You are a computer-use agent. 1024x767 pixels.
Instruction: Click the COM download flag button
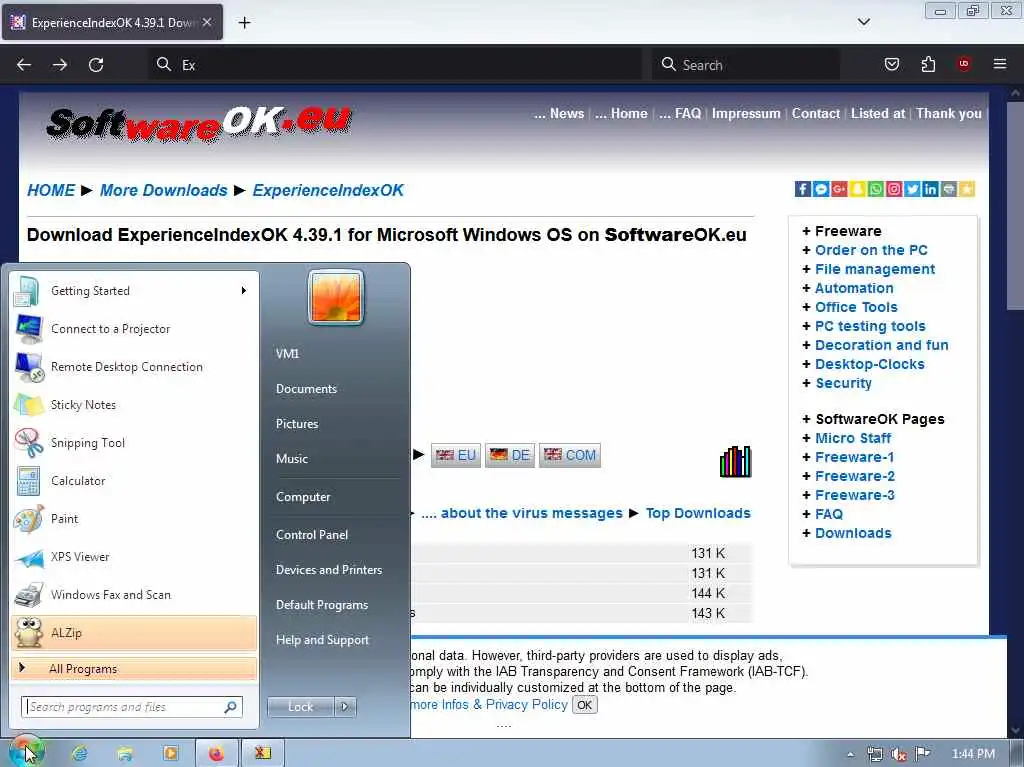(570, 455)
